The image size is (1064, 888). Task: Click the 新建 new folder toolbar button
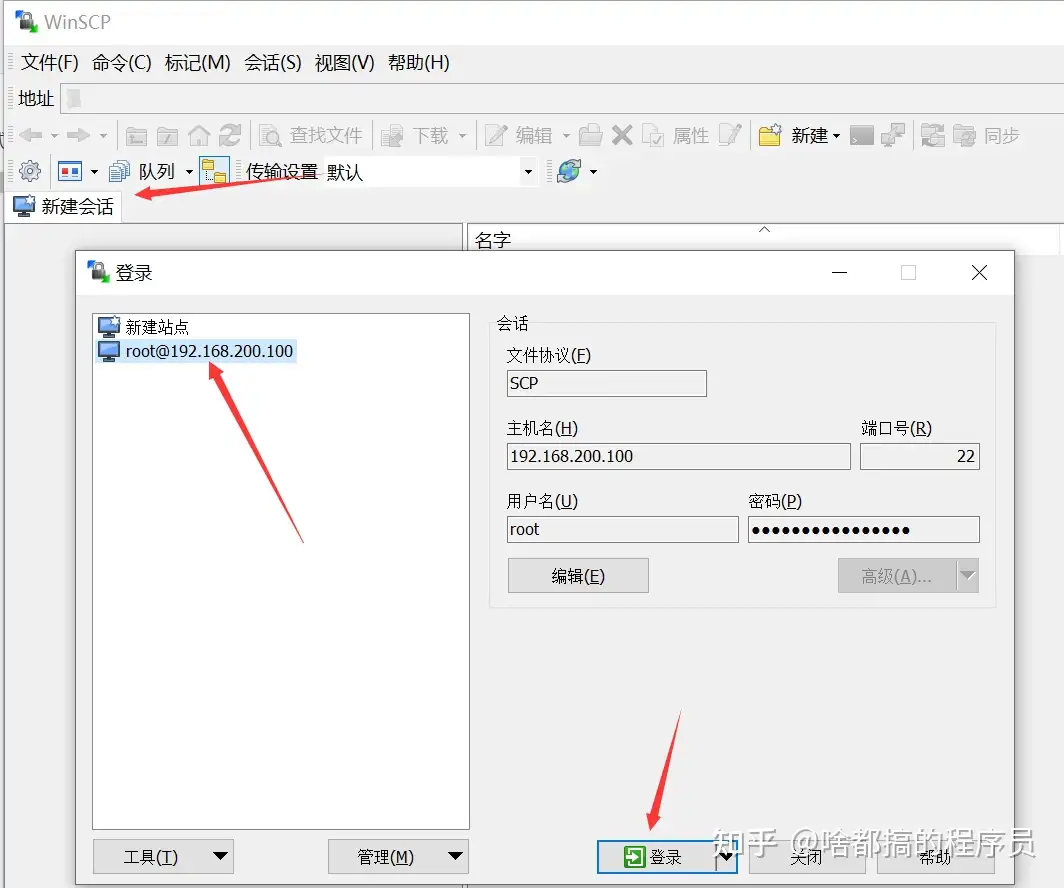793,136
